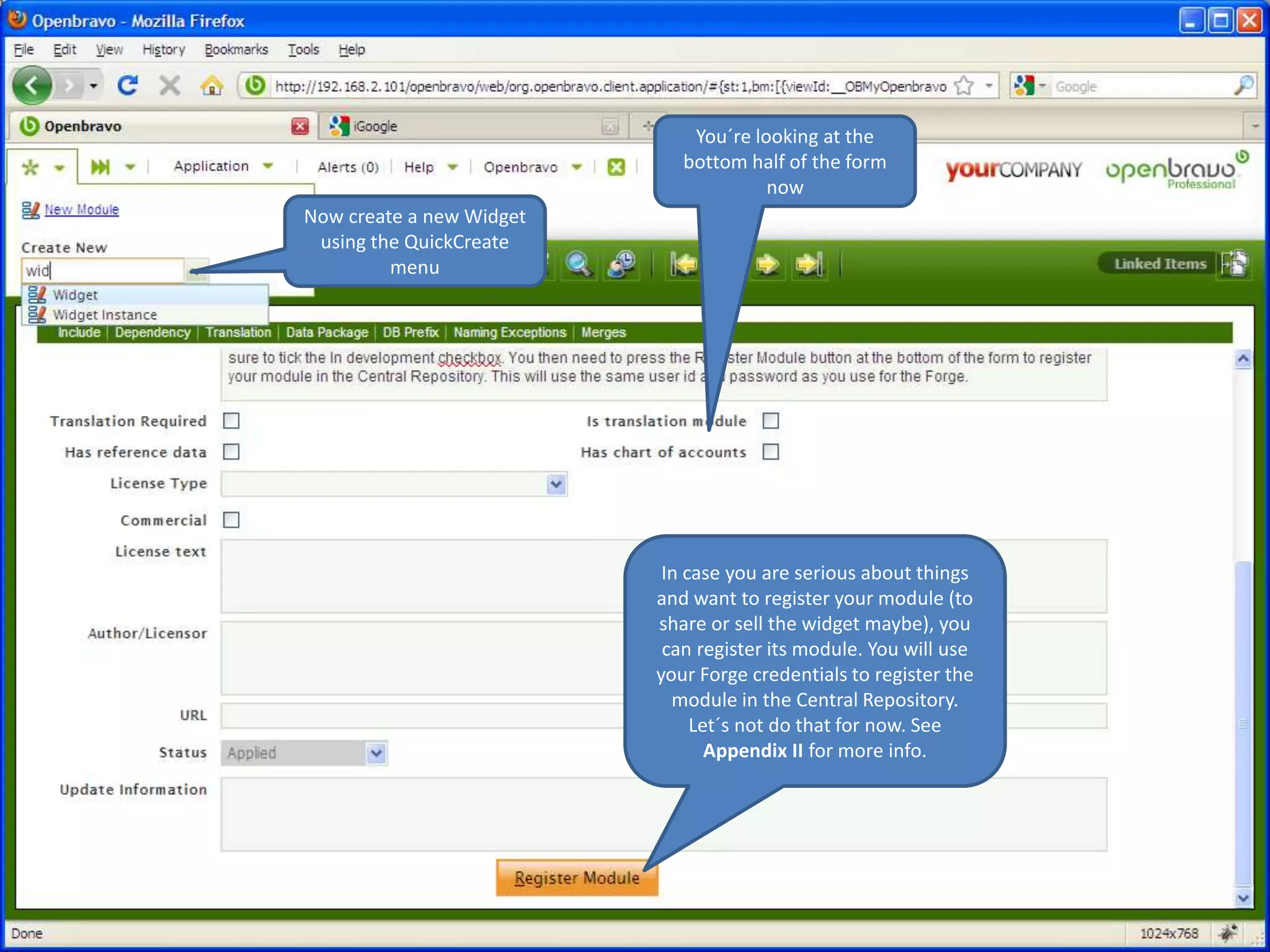Image resolution: width=1270 pixels, height=952 pixels.
Task: Toggle the Has chart of accounts checkbox
Action: [x=771, y=452]
